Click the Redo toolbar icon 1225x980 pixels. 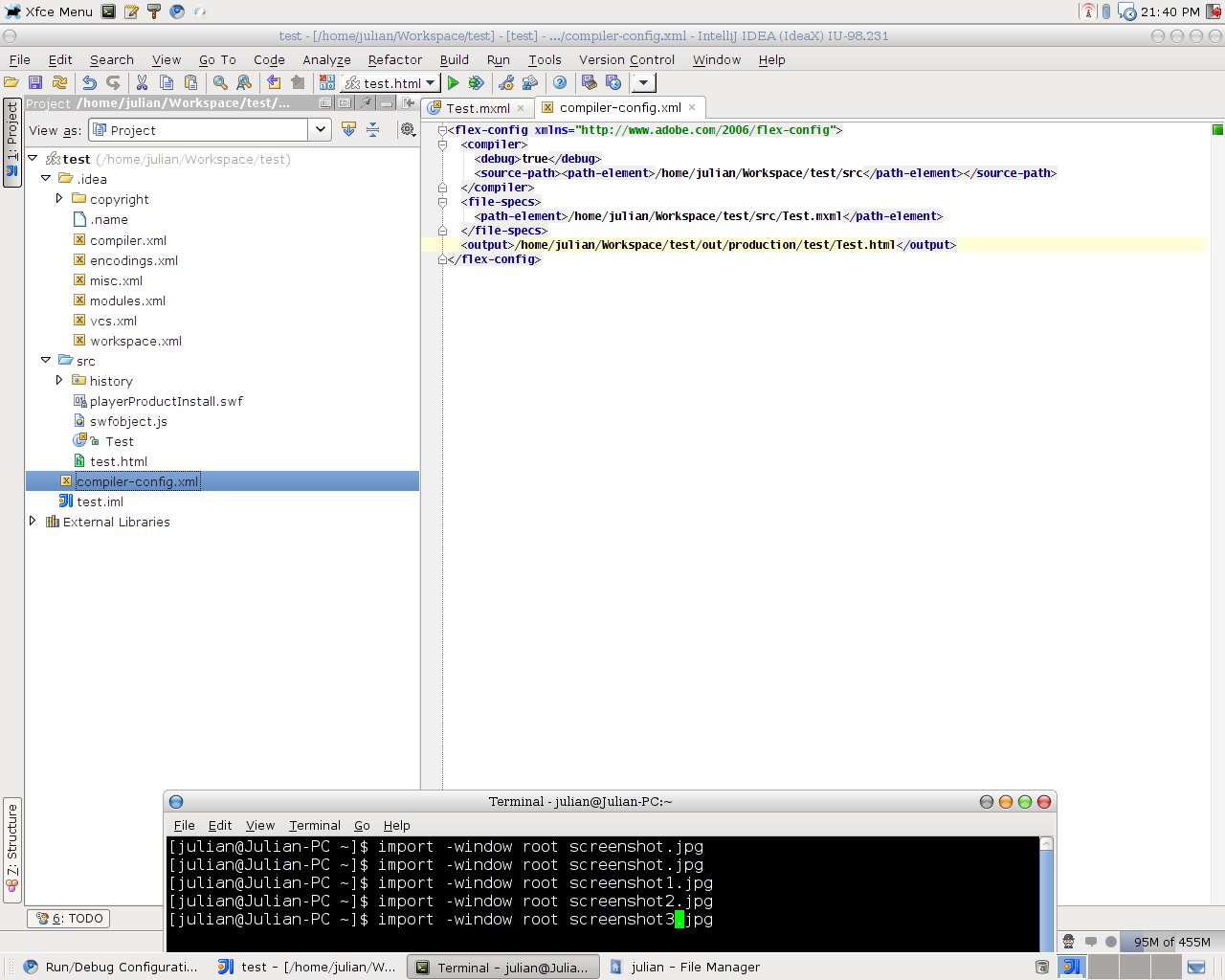[x=113, y=83]
